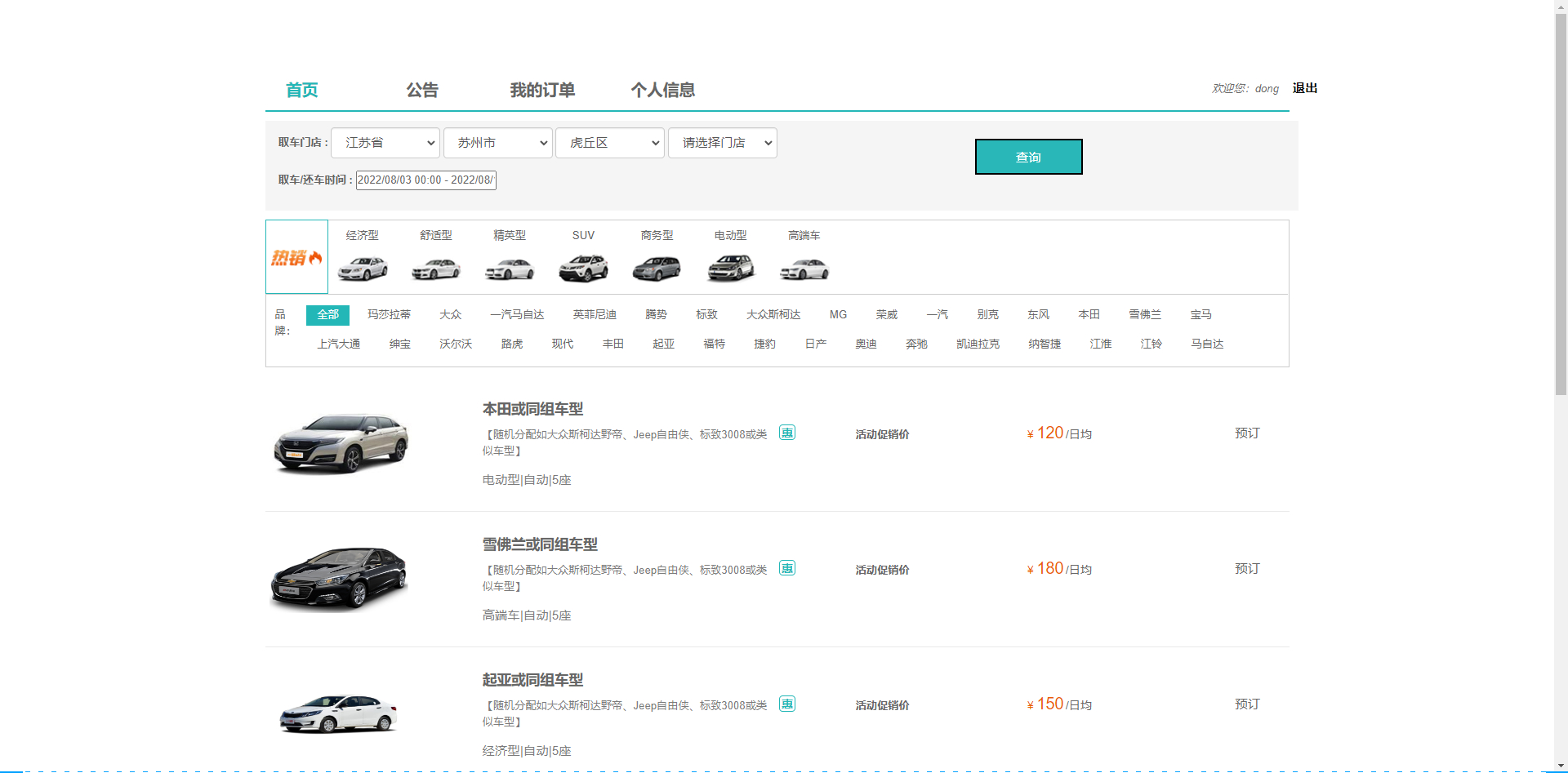
Task: Filter by brand 标致
Action: (x=707, y=315)
